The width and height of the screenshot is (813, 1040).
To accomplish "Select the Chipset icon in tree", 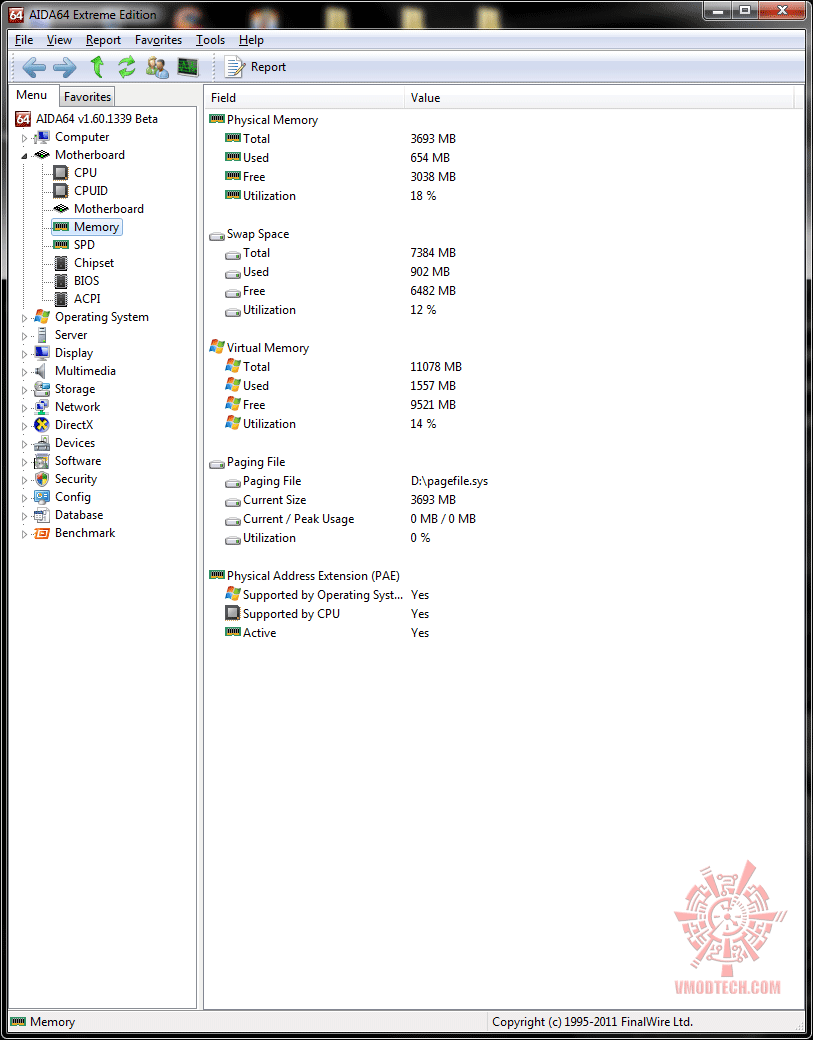I will [x=61, y=263].
